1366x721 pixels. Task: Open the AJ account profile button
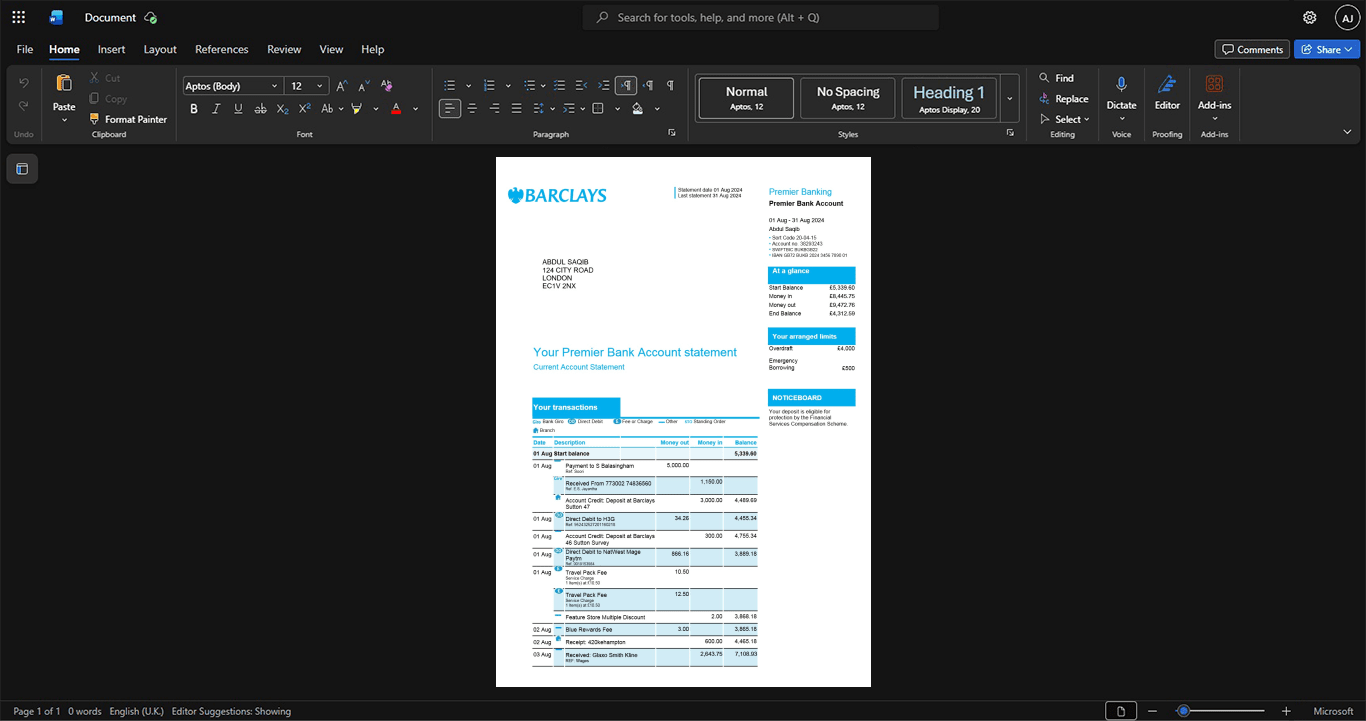[1348, 17]
